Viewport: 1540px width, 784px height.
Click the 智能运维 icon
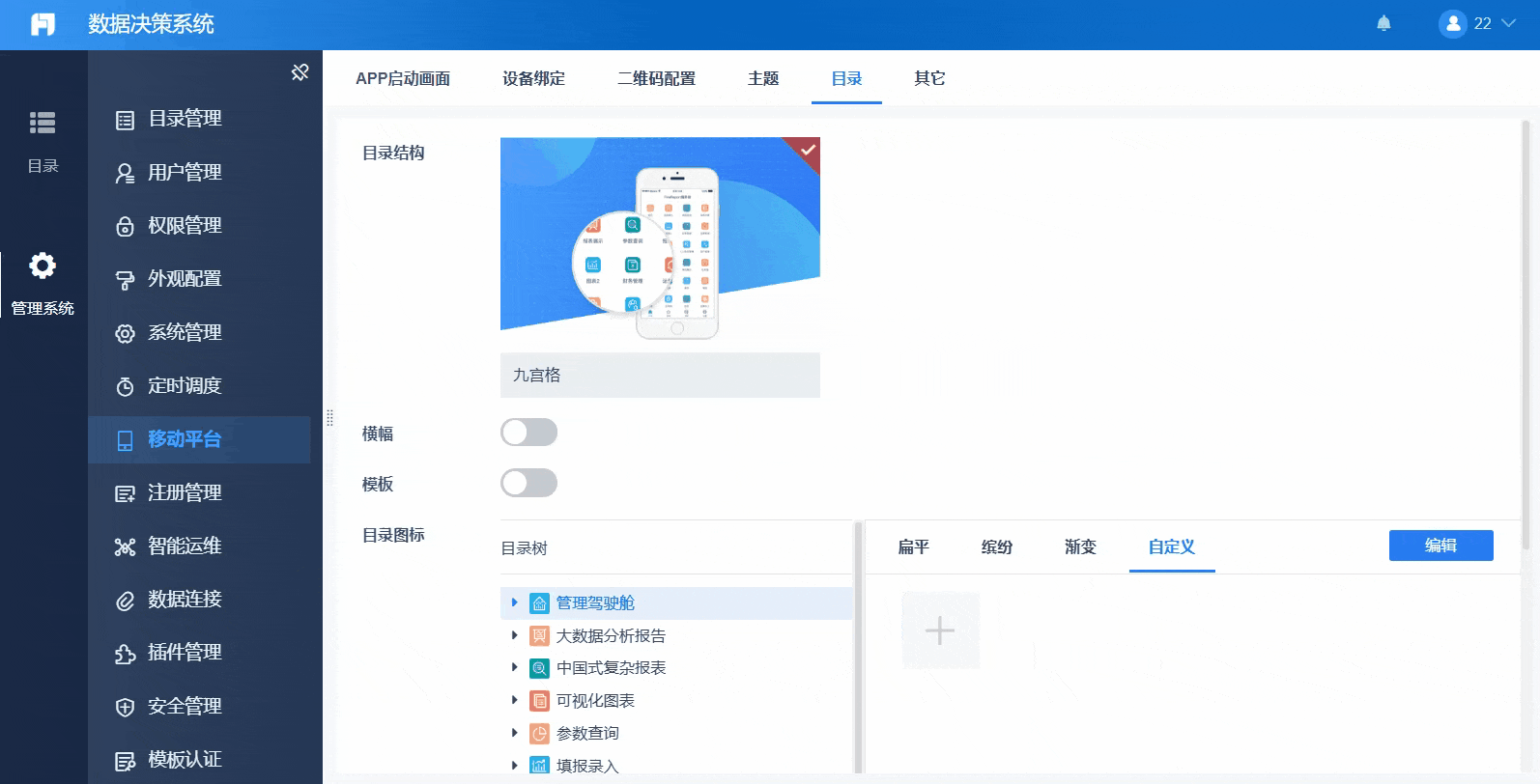point(125,546)
